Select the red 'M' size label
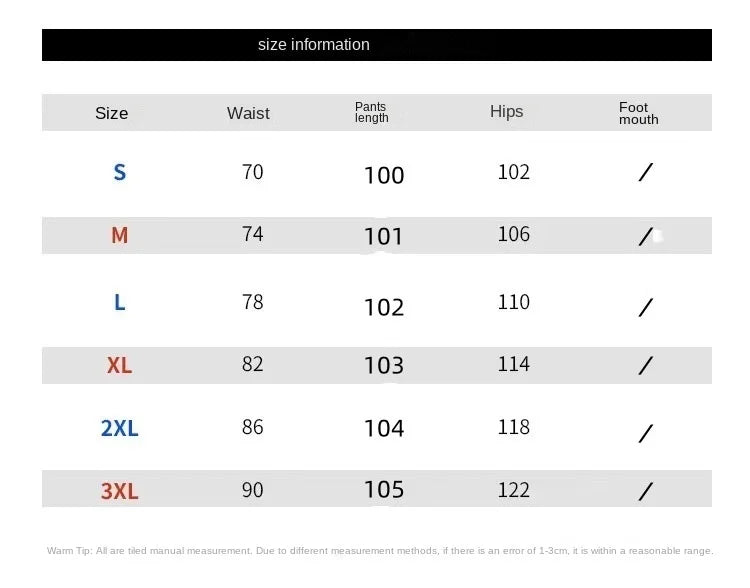 point(120,236)
